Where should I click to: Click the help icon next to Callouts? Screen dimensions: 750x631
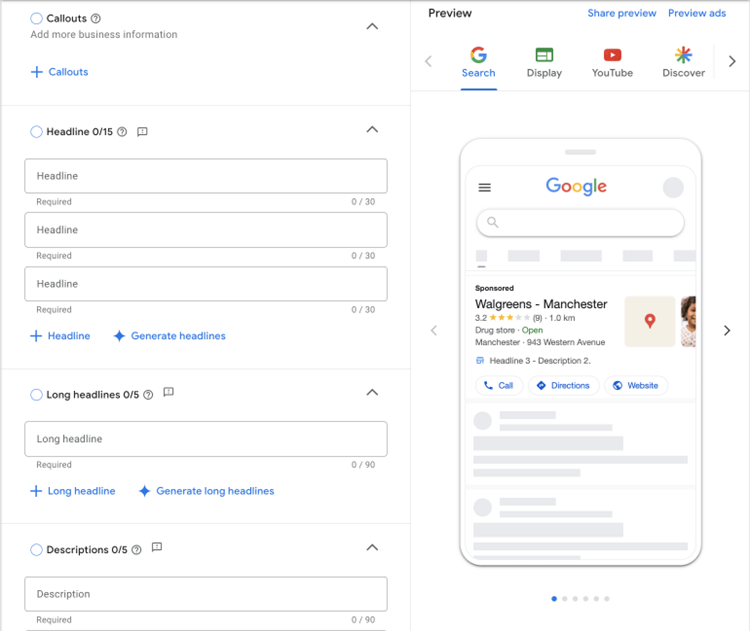pos(96,19)
